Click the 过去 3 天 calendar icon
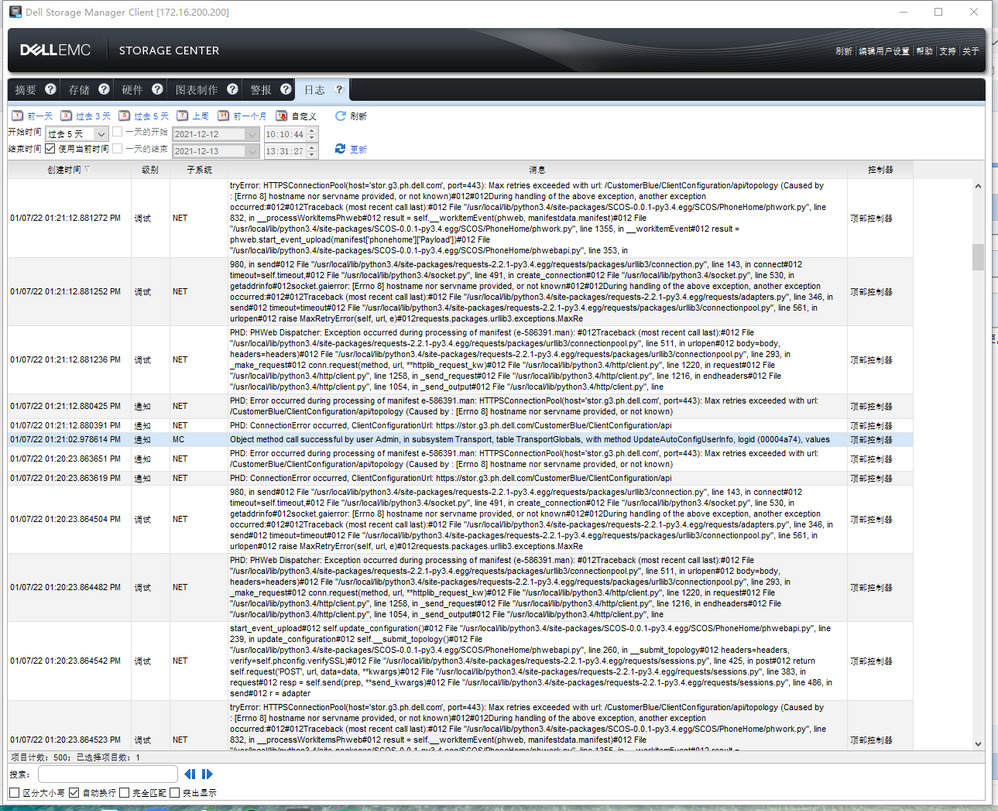 (66, 116)
